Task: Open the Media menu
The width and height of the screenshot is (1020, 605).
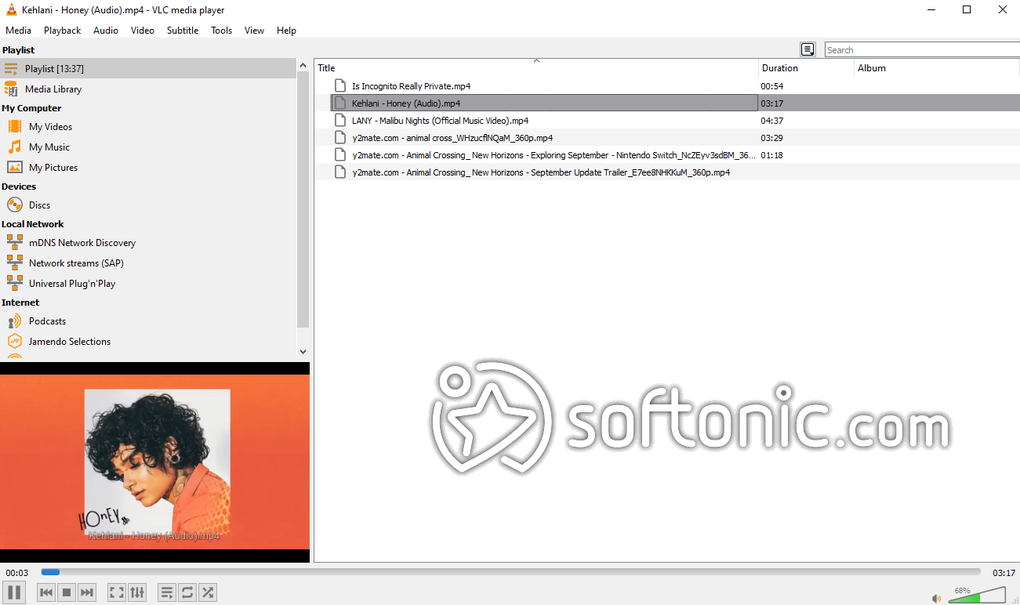Action: tap(18, 31)
